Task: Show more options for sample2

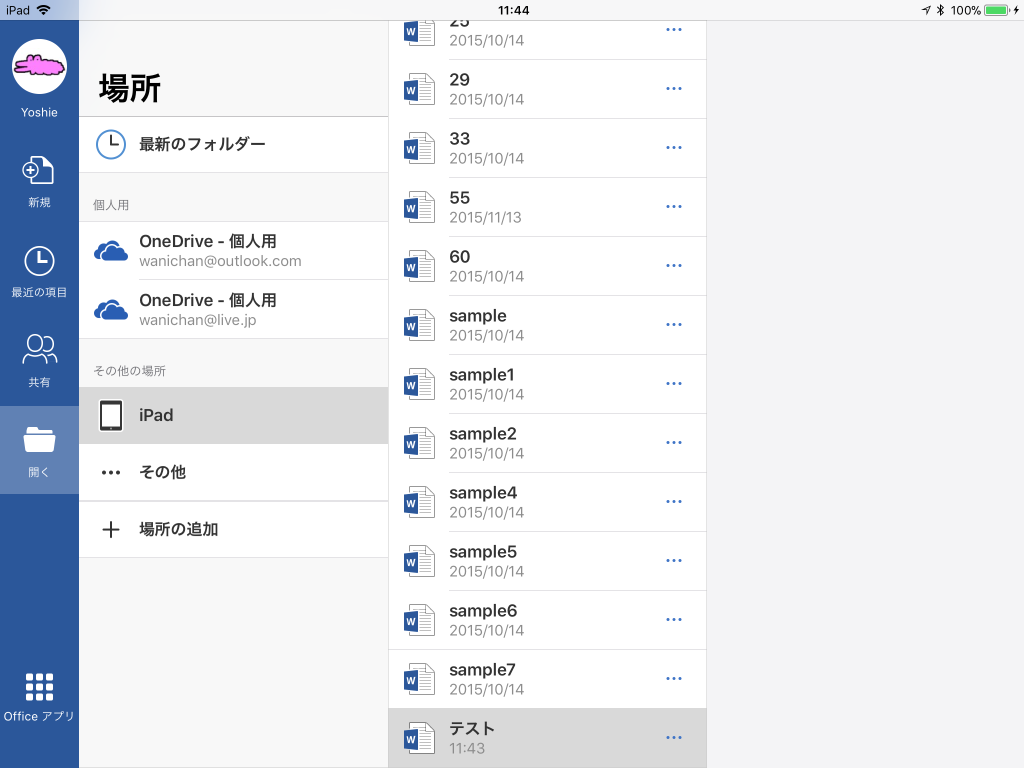Action: pyautogui.click(x=674, y=443)
